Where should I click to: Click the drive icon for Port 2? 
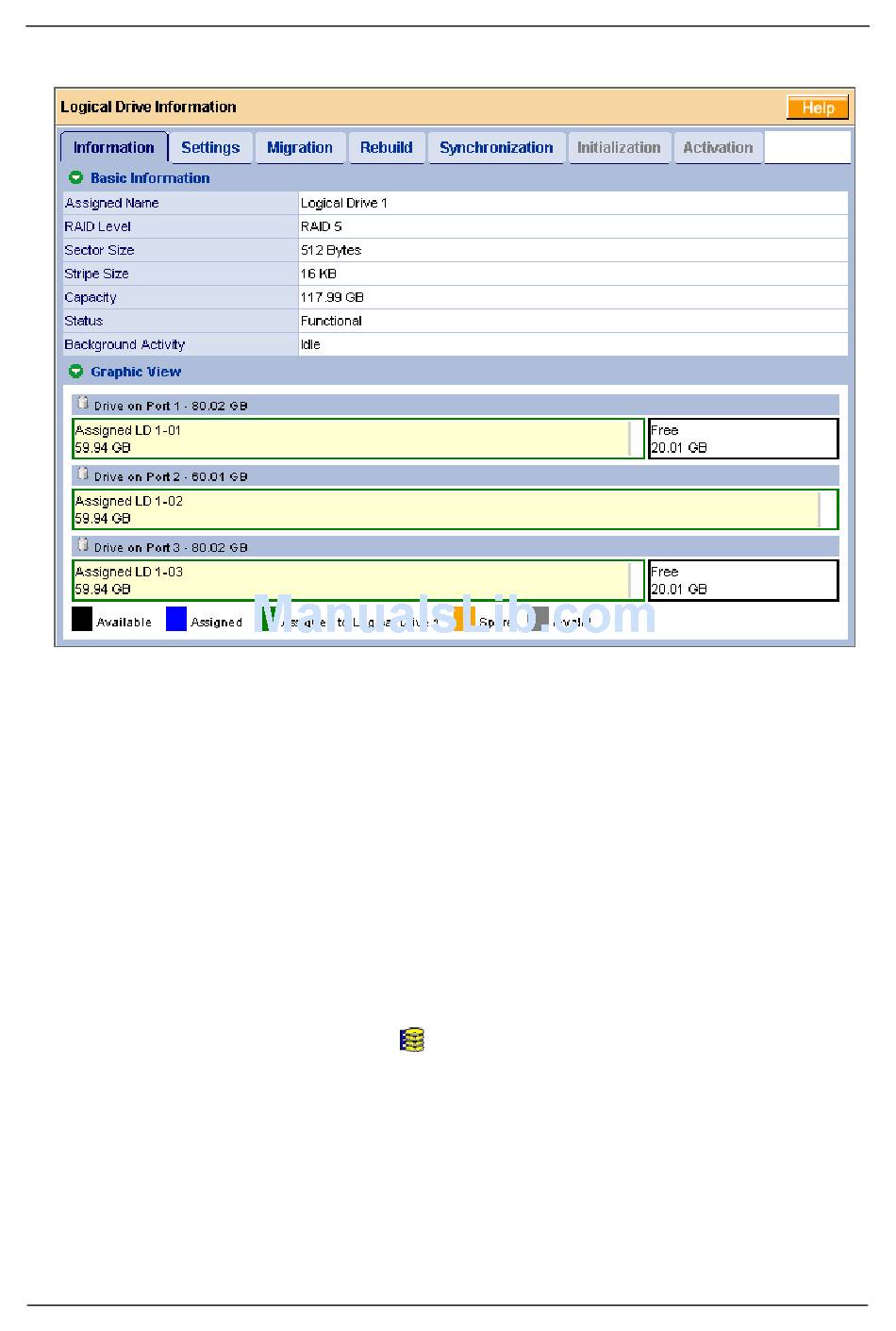[82, 474]
